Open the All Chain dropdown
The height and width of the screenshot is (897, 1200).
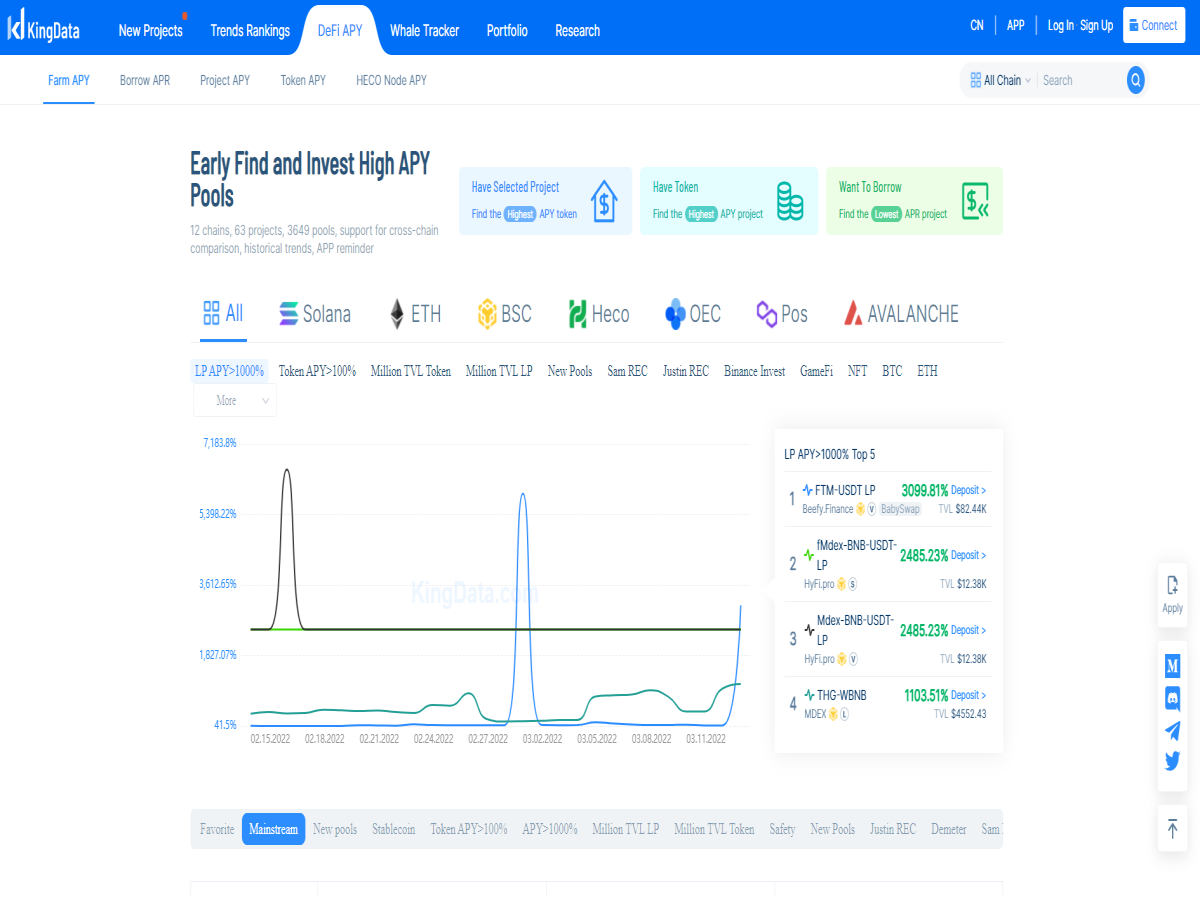[x=1000, y=80]
